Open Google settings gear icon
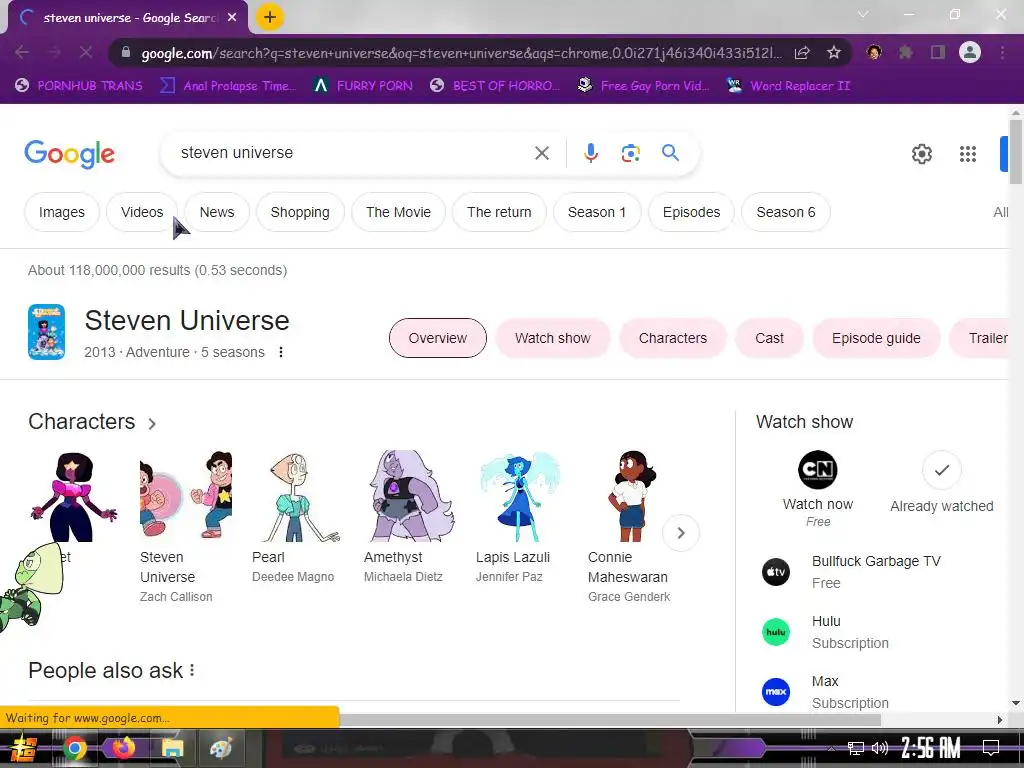 pyautogui.click(x=921, y=154)
